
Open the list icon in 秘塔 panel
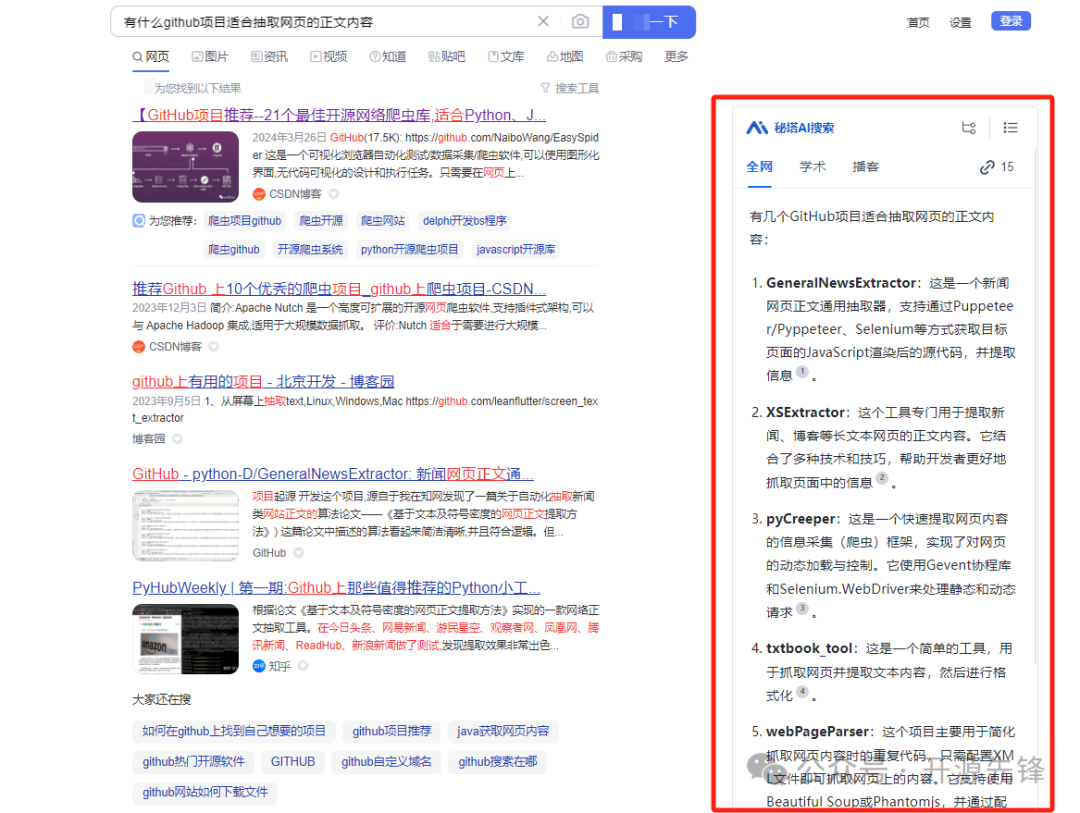[1010, 127]
